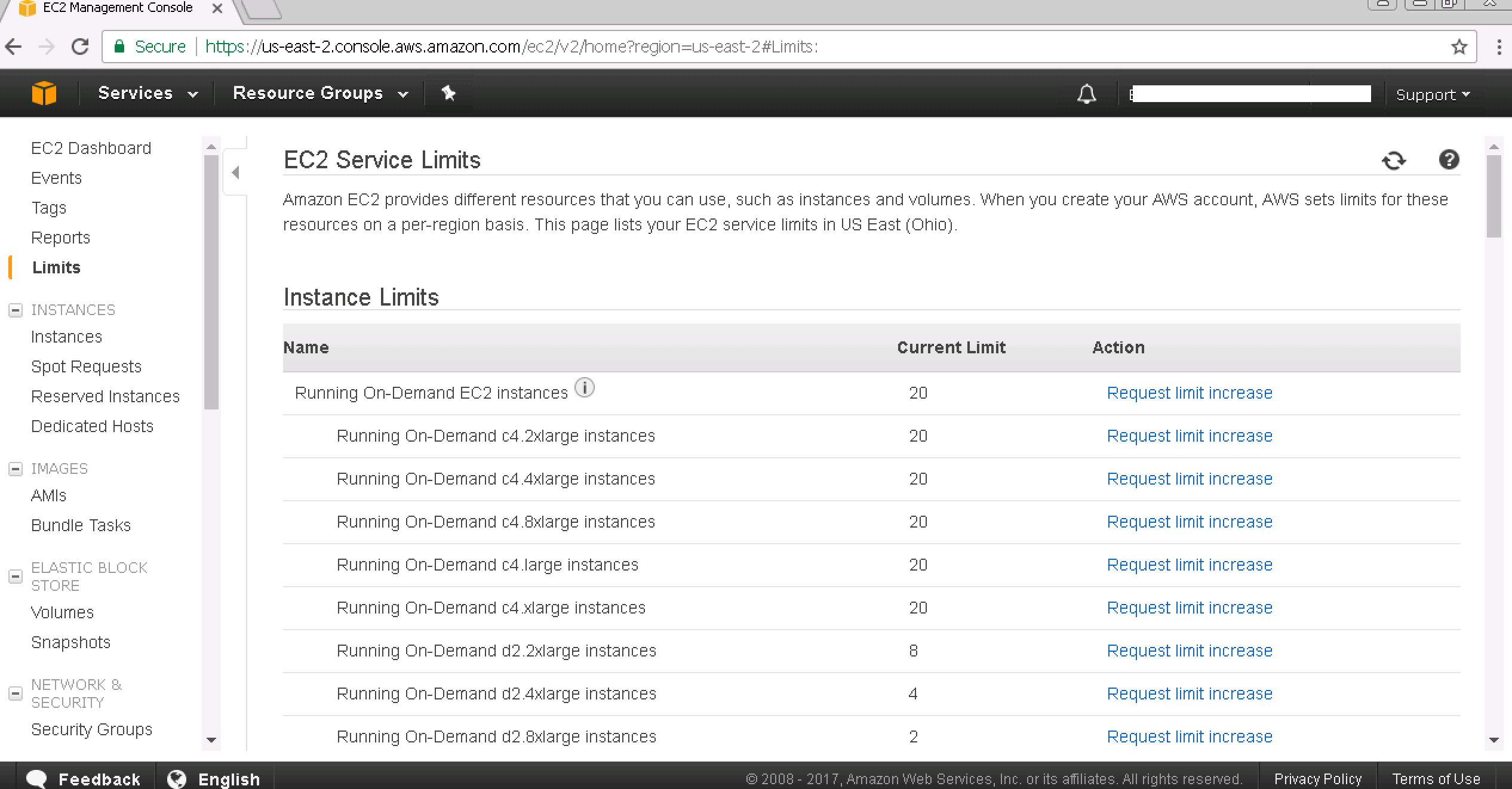Open the Chrome three-dot menu
This screenshot has height=789, width=1512.
click(1499, 47)
